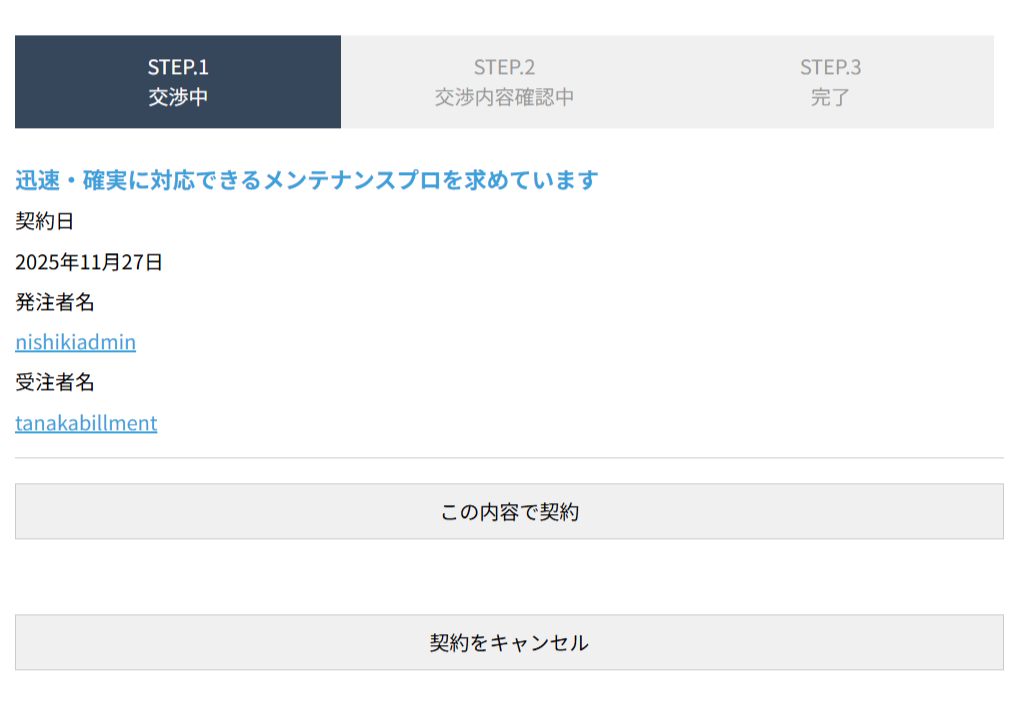
Task: Click the "STEP.1" heading text
Action: coord(178,67)
